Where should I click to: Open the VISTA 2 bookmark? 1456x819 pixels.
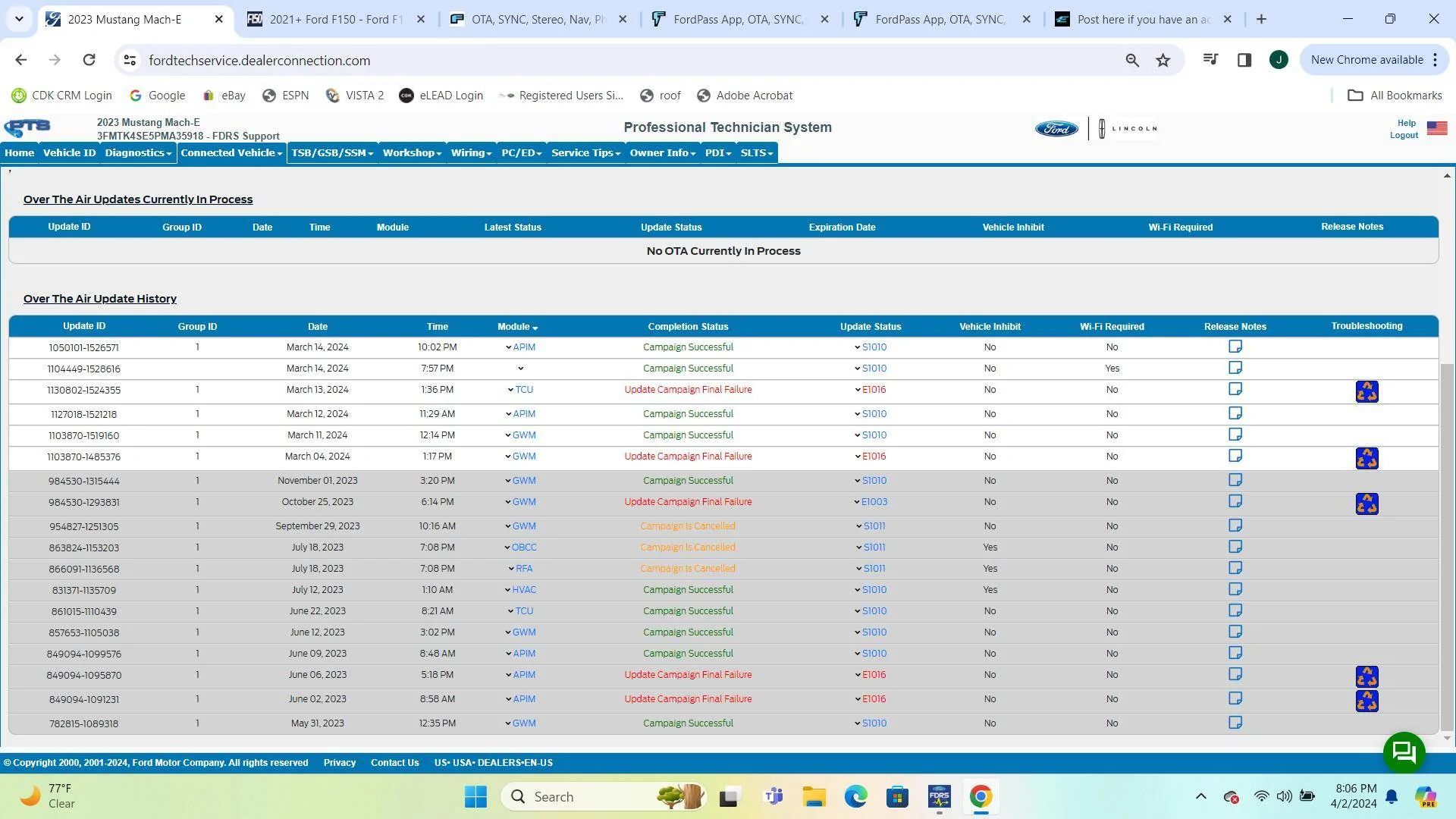(355, 96)
